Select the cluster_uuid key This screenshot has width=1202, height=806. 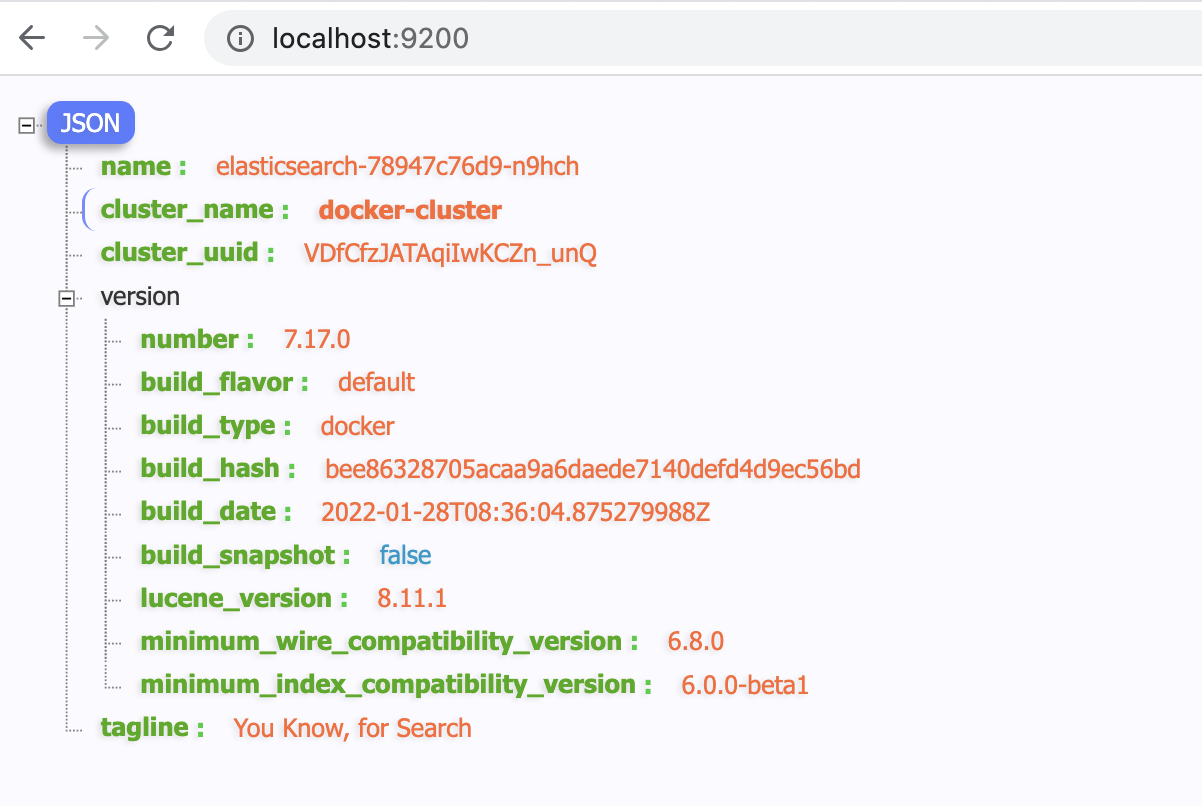pos(180,253)
